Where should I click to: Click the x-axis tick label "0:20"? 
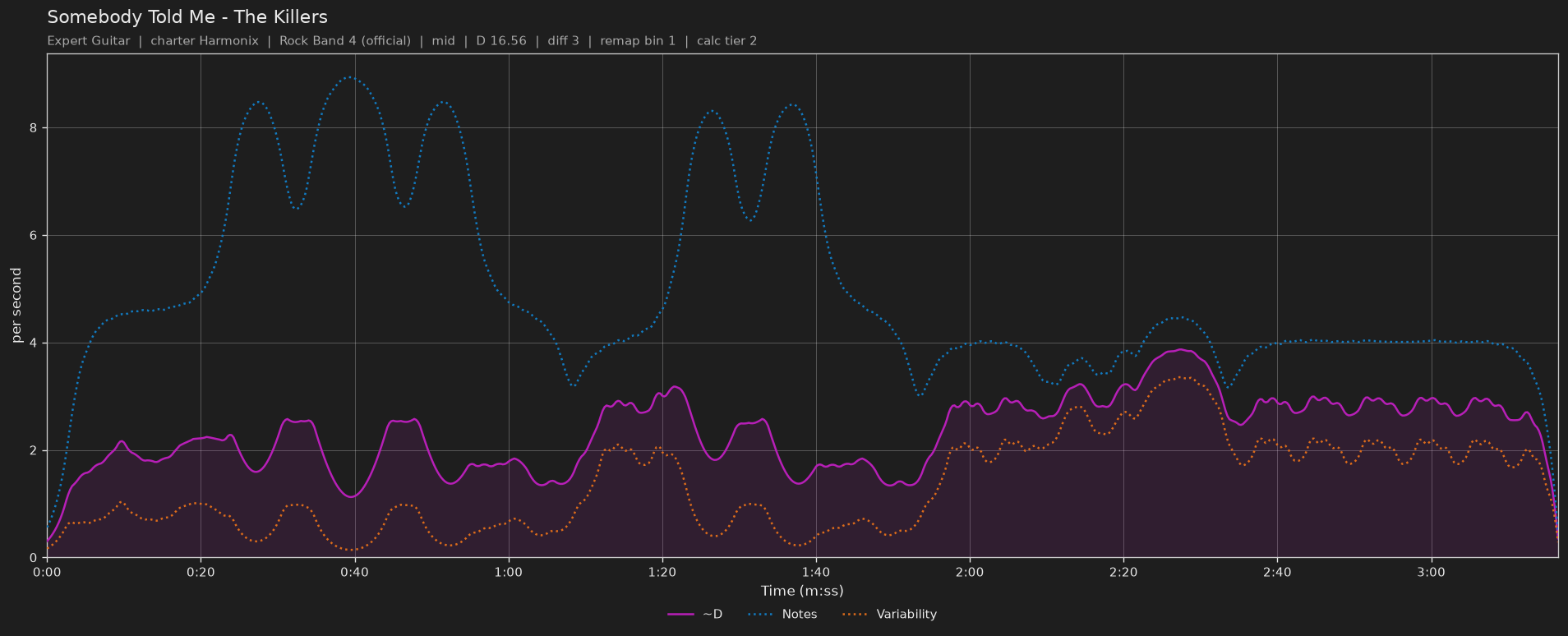[201, 572]
